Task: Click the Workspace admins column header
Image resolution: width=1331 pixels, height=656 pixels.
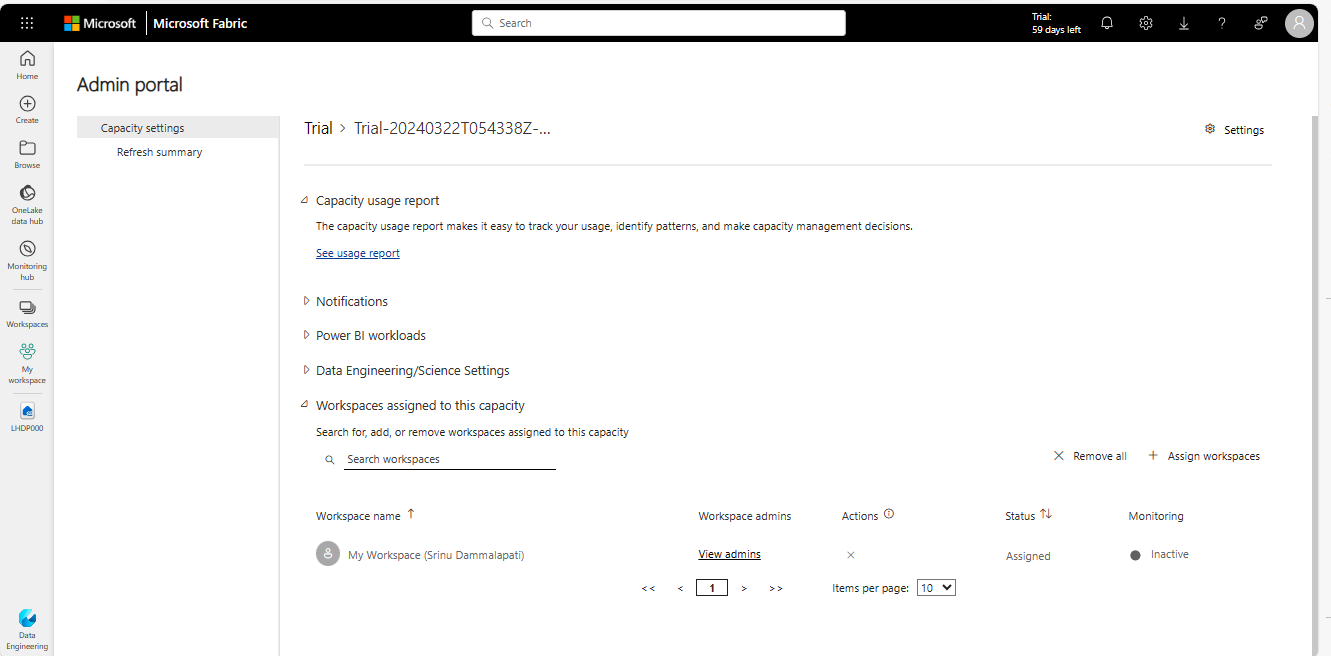Action: coord(744,516)
